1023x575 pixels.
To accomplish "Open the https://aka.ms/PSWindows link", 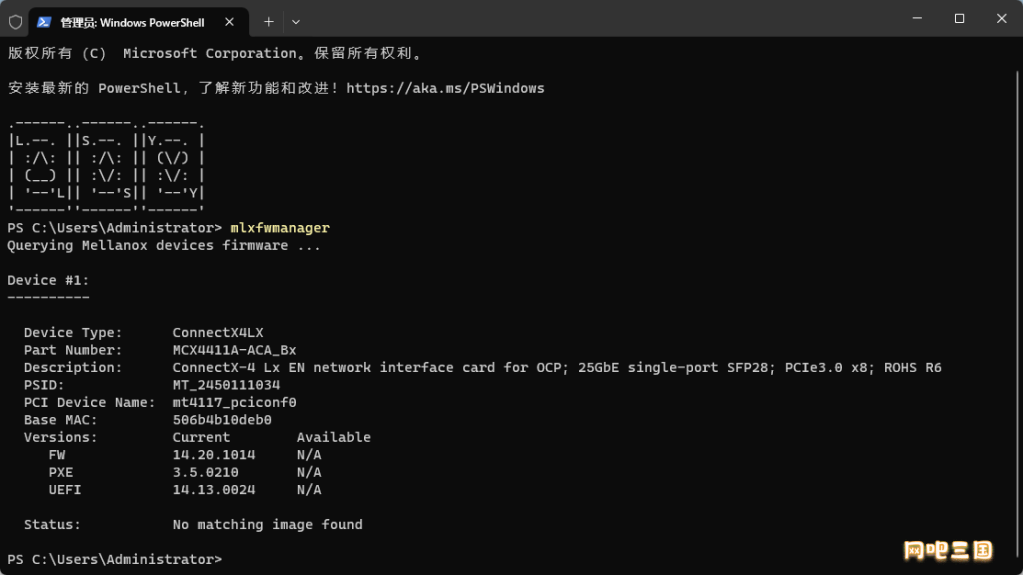I will [x=445, y=88].
